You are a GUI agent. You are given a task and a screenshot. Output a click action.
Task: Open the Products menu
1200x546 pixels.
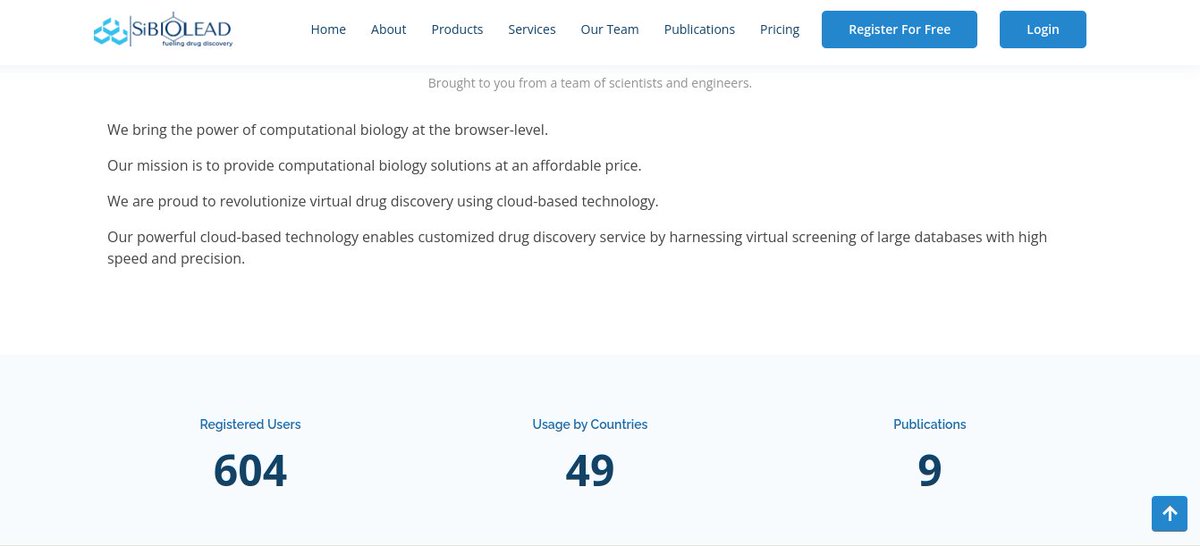(x=457, y=29)
